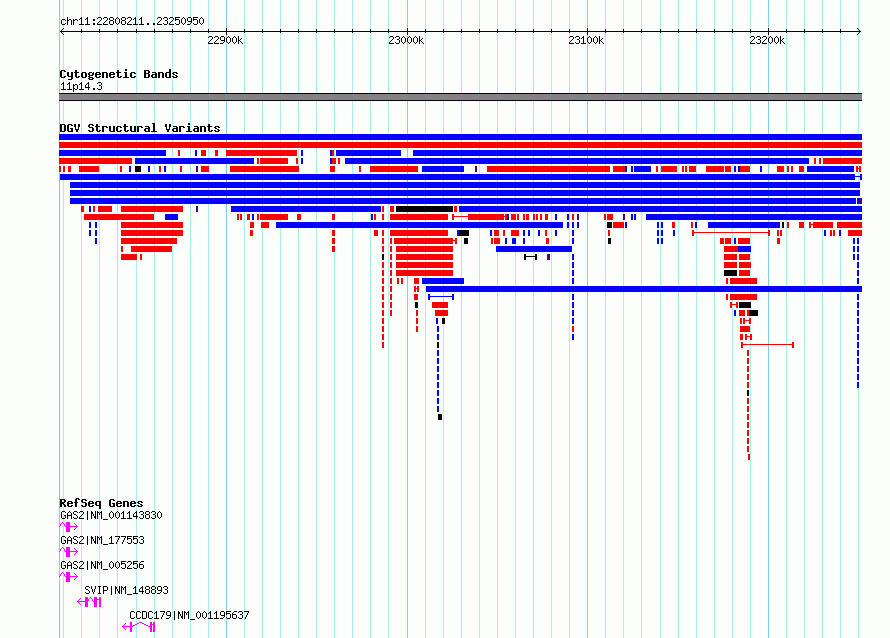Select the long black variant bar near 23000k
890x638 pixels.
pyautogui.click(x=425, y=209)
